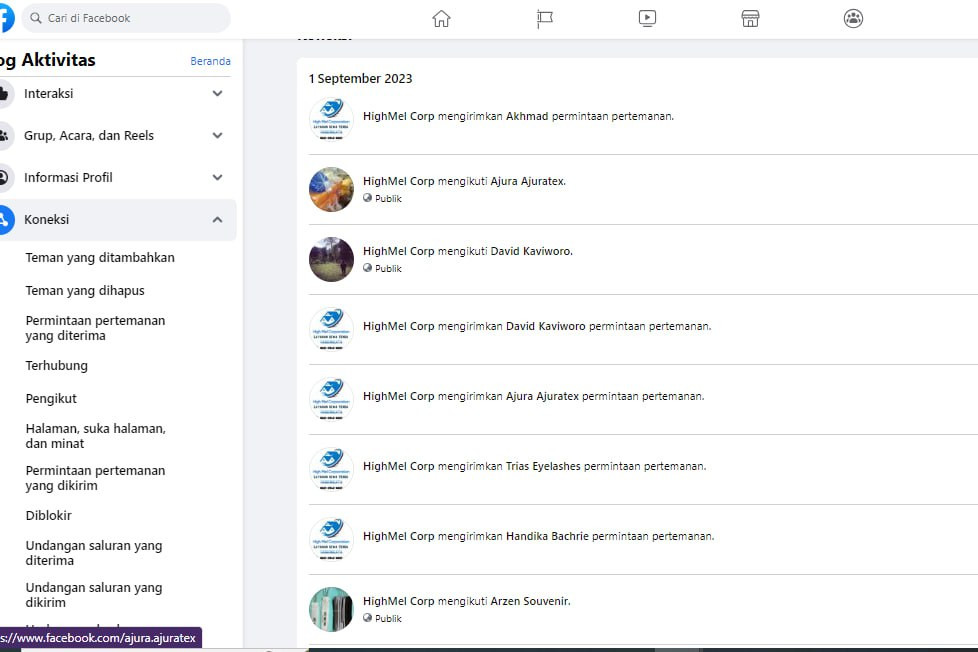Image resolution: width=978 pixels, height=652 pixels.
Task: Click Publik globe icon under Ajura Ajuratex
Action: tap(367, 198)
